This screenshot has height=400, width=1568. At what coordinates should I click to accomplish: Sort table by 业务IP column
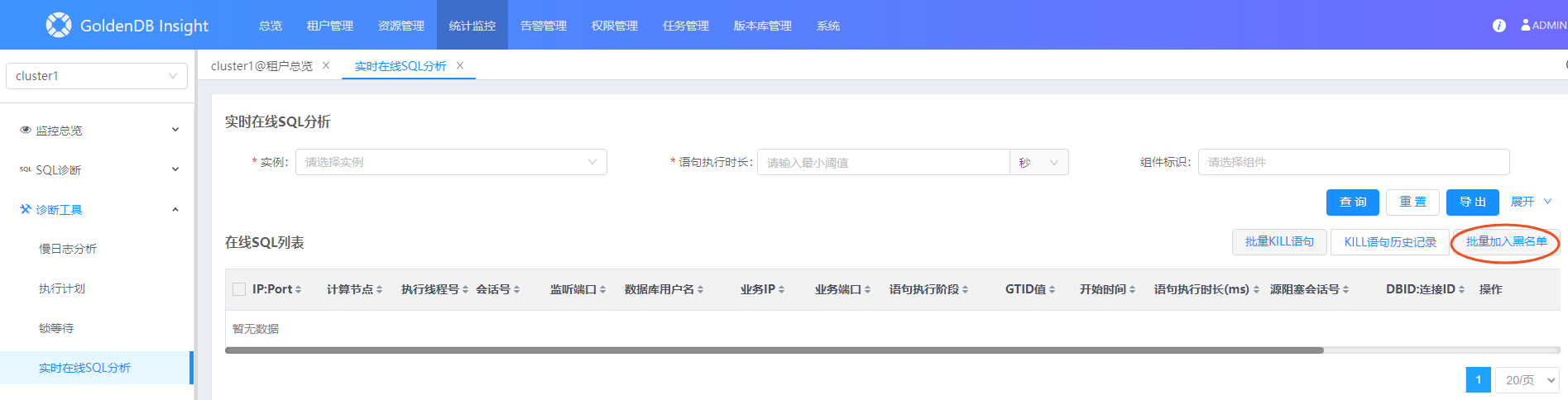[781, 289]
